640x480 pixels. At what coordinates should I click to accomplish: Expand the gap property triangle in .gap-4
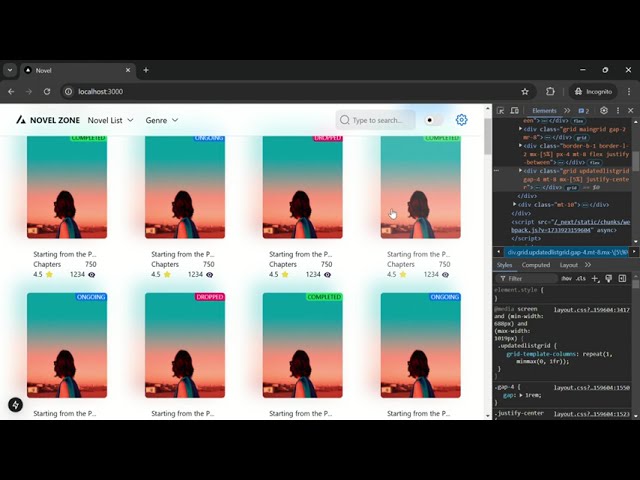point(521,395)
